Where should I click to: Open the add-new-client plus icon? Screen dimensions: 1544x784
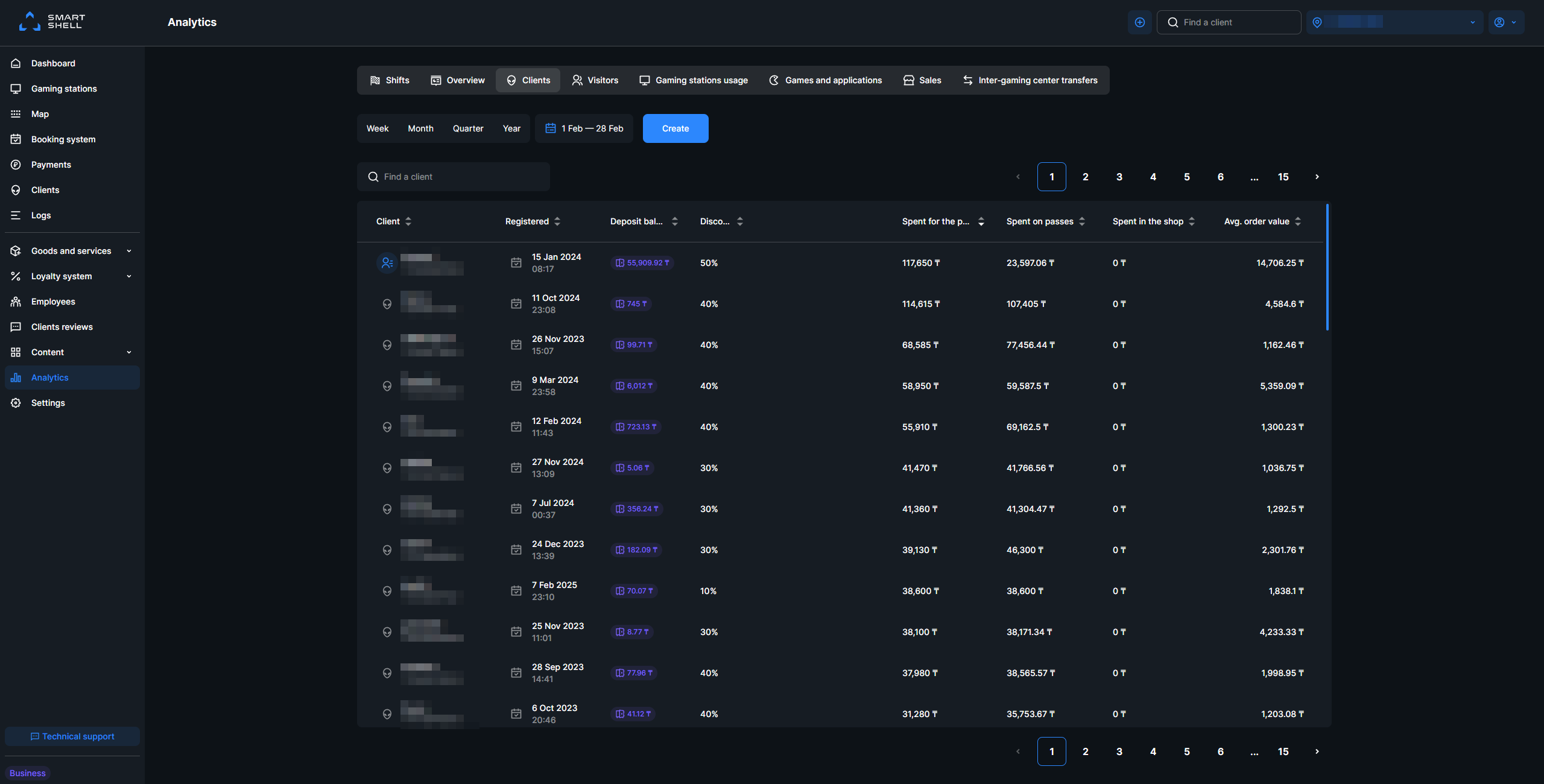1140,22
